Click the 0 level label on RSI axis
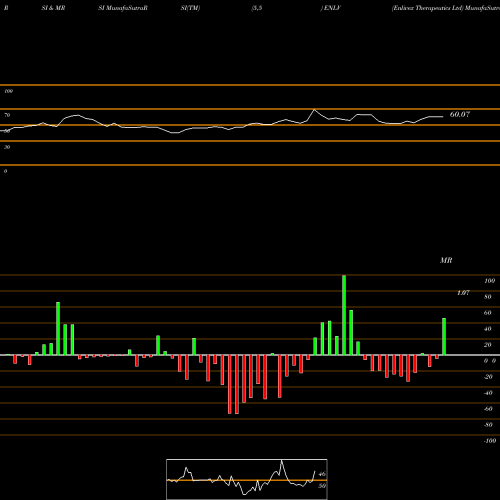The width and height of the screenshot is (500, 500). point(5,171)
